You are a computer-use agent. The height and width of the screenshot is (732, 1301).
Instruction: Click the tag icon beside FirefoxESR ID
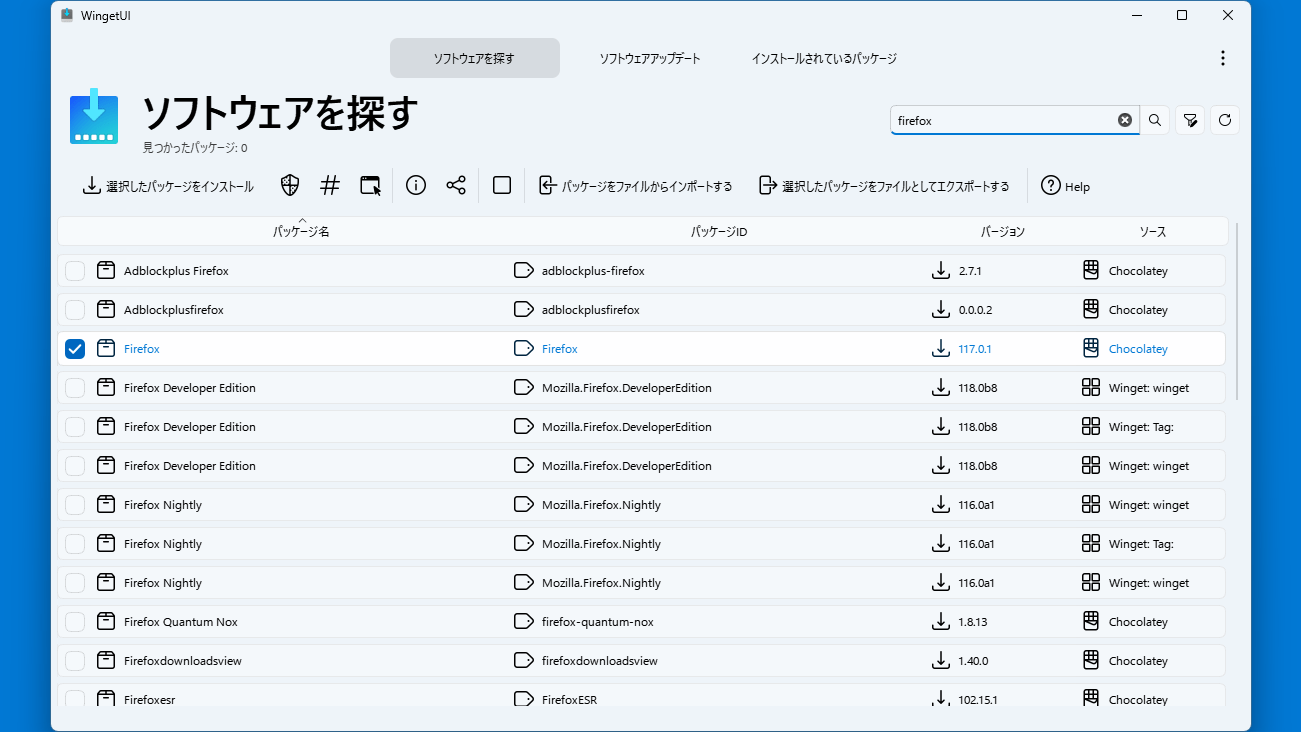click(523, 699)
